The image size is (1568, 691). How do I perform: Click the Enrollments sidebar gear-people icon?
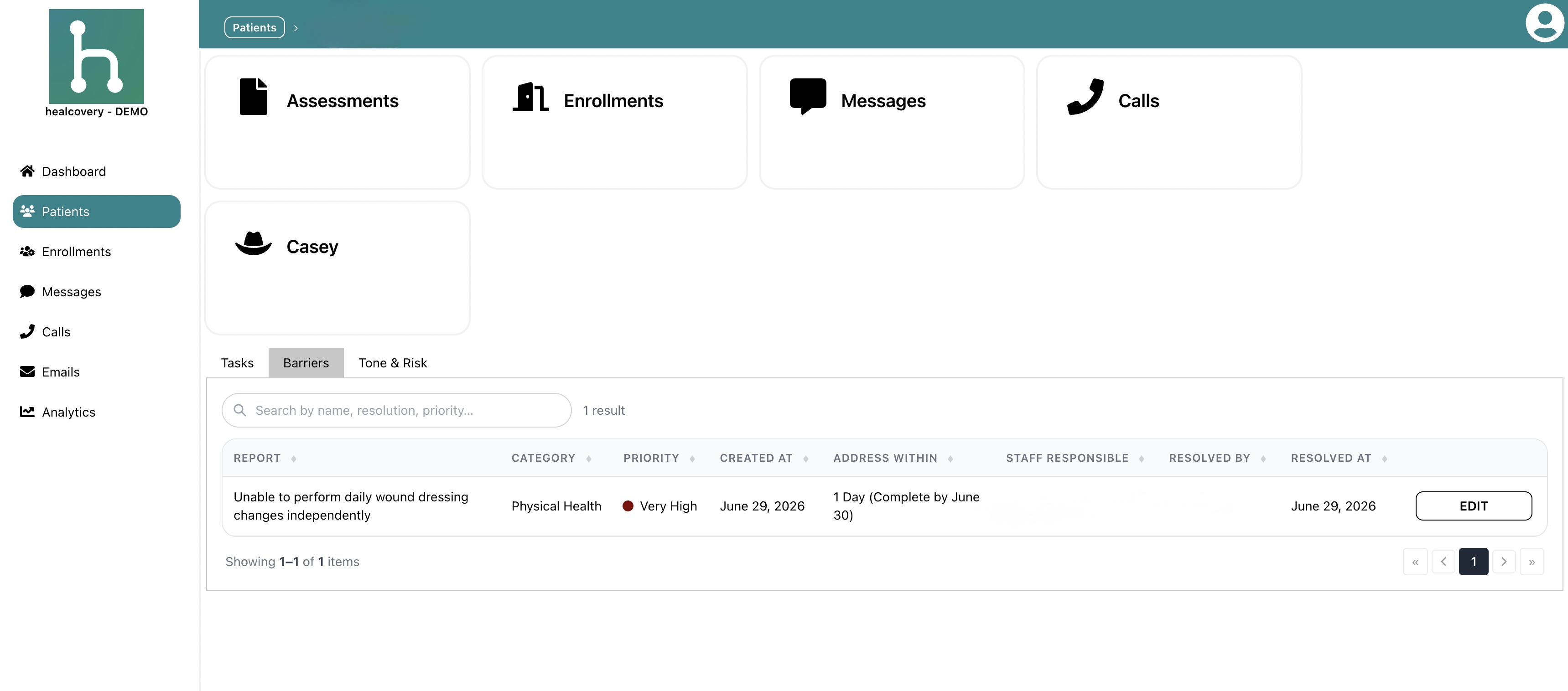click(x=27, y=251)
